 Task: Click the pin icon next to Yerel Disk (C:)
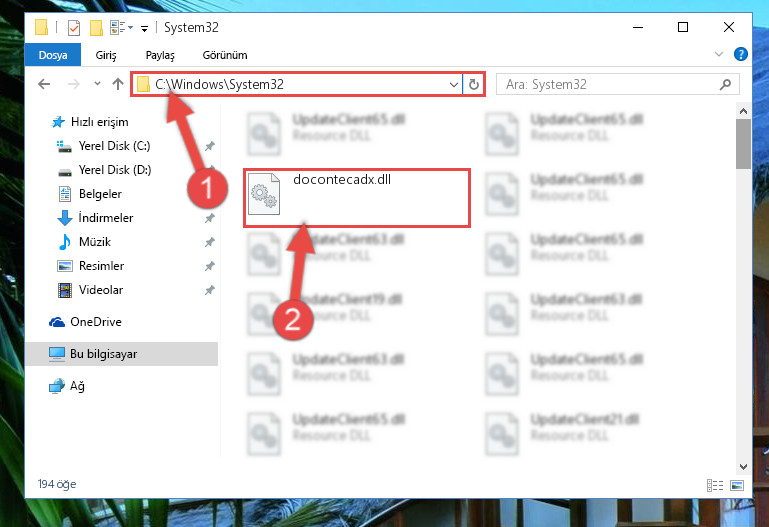click(x=209, y=146)
